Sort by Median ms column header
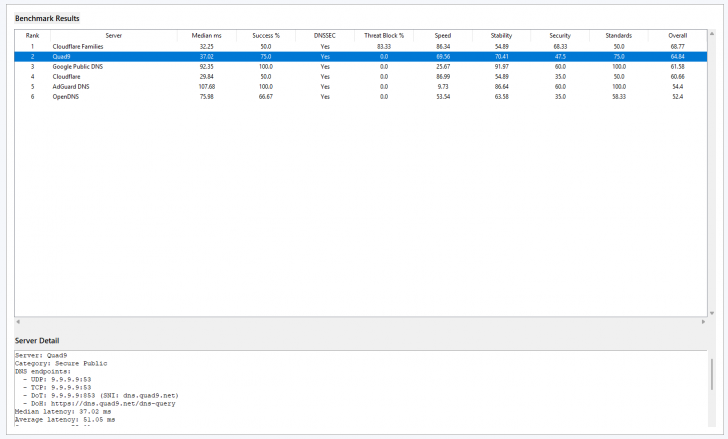Image resolution: width=728 pixels, height=439 pixels. (x=207, y=36)
